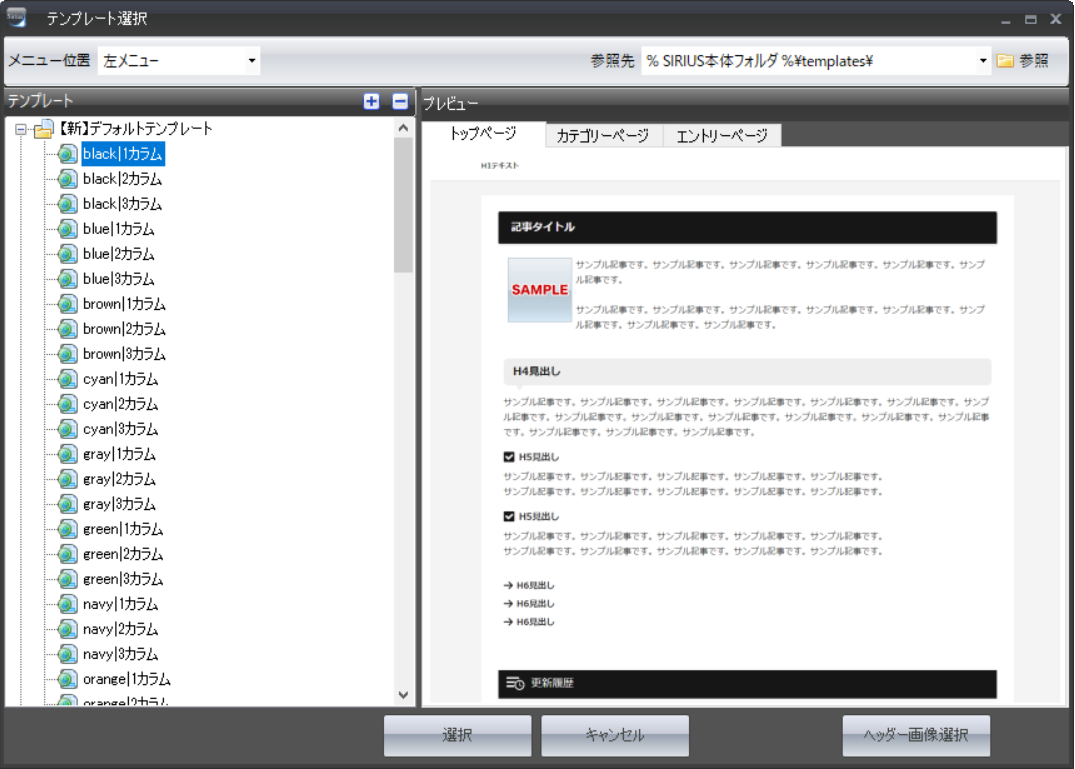The height and width of the screenshot is (769, 1075).
Task: Click the icon beside black|1カラム
Action: coord(67,154)
